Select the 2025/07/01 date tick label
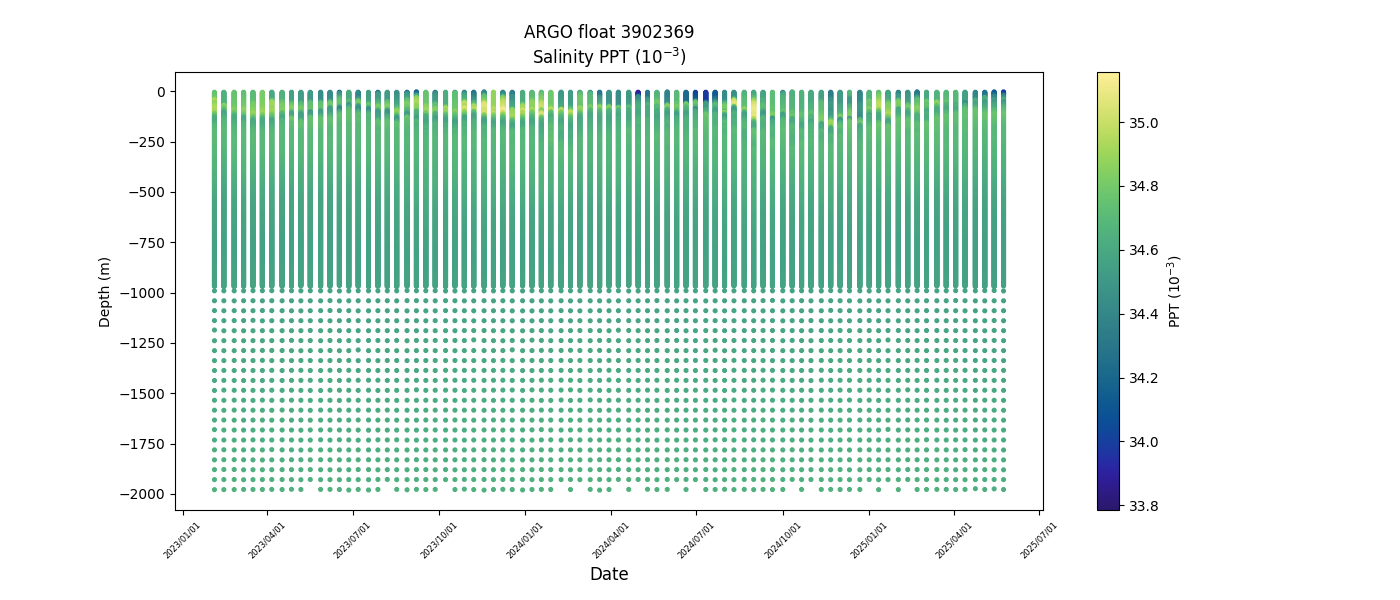This screenshot has width=1400, height=600. 1040,539
